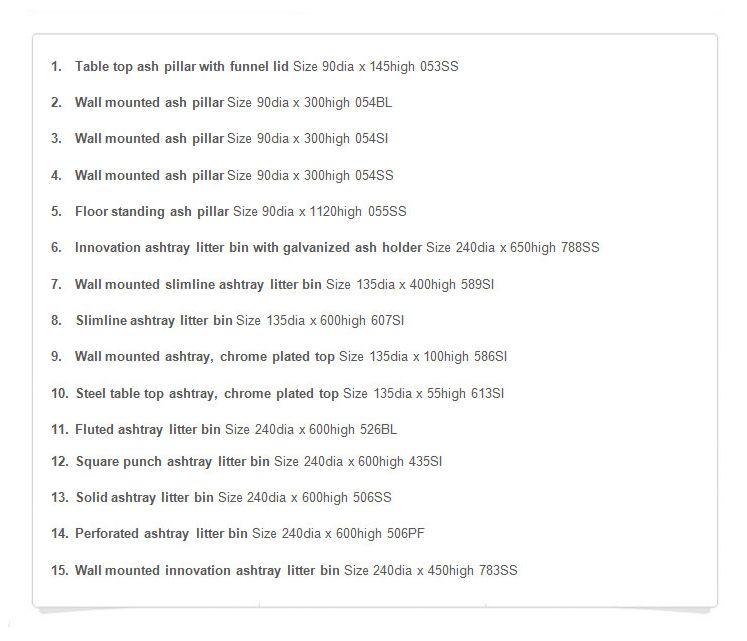Click the product code 053SS
The height and width of the screenshot is (641, 747).
(439, 66)
